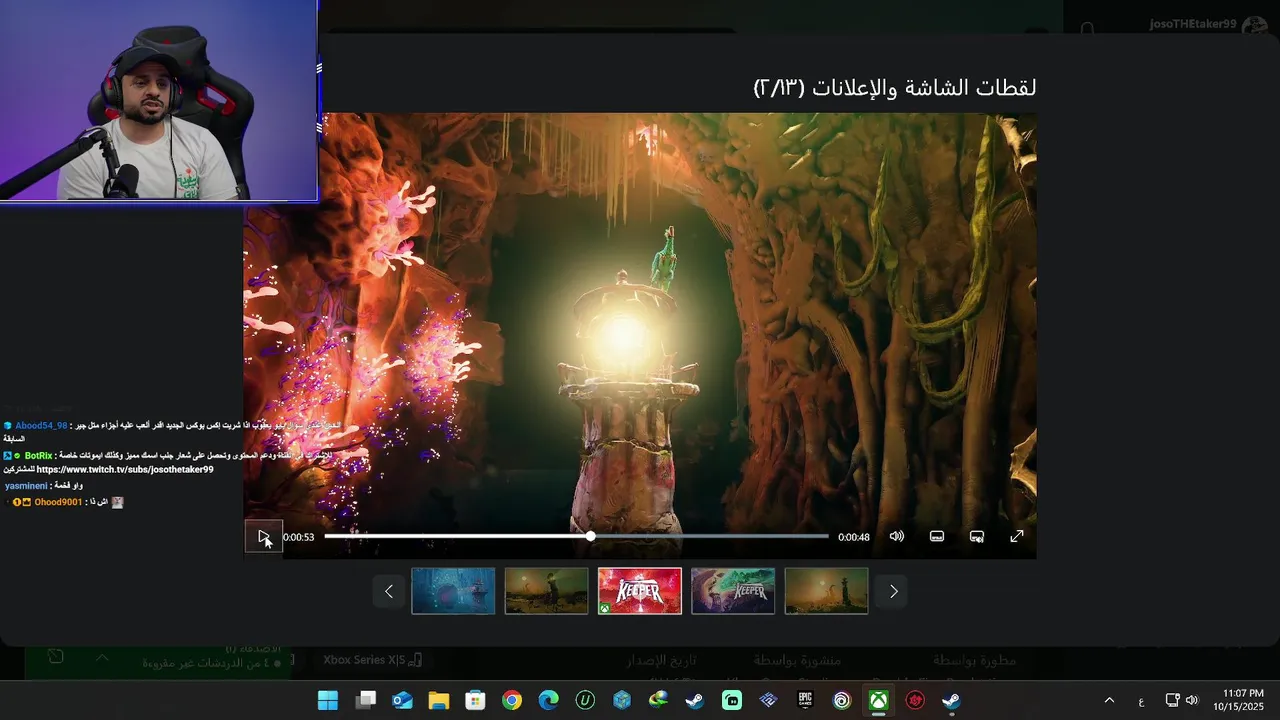This screenshot has width=1280, height=720.
Task: Open Task View on the taskbar
Action: click(x=366, y=701)
